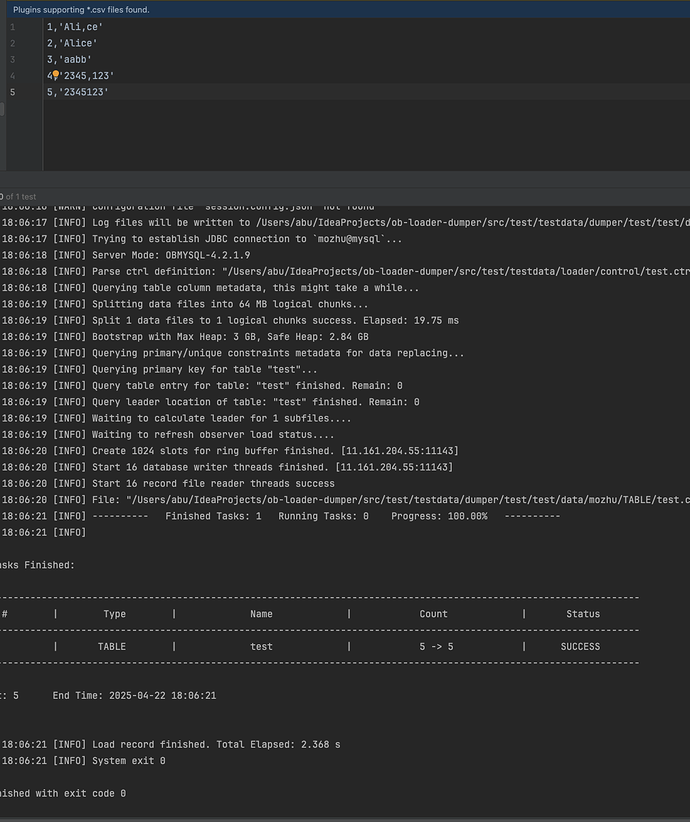The height and width of the screenshot is (822, 690).
Task: Click line number 5 in the gutter
Action: click(x=13, y=92)
